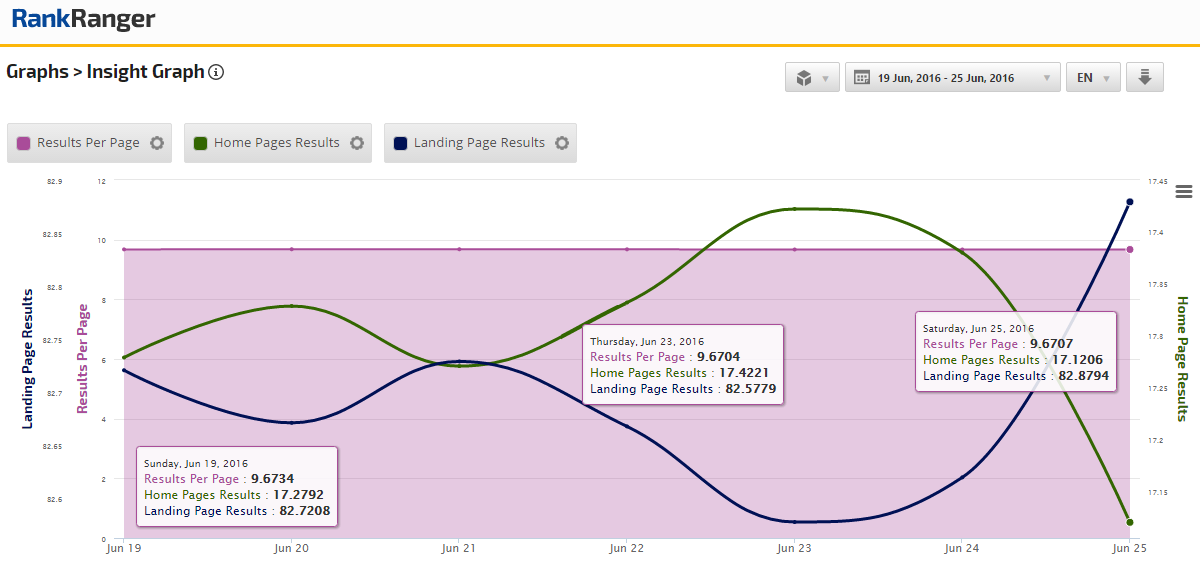Click the green Home Pages Results swatch

point(201,143)
